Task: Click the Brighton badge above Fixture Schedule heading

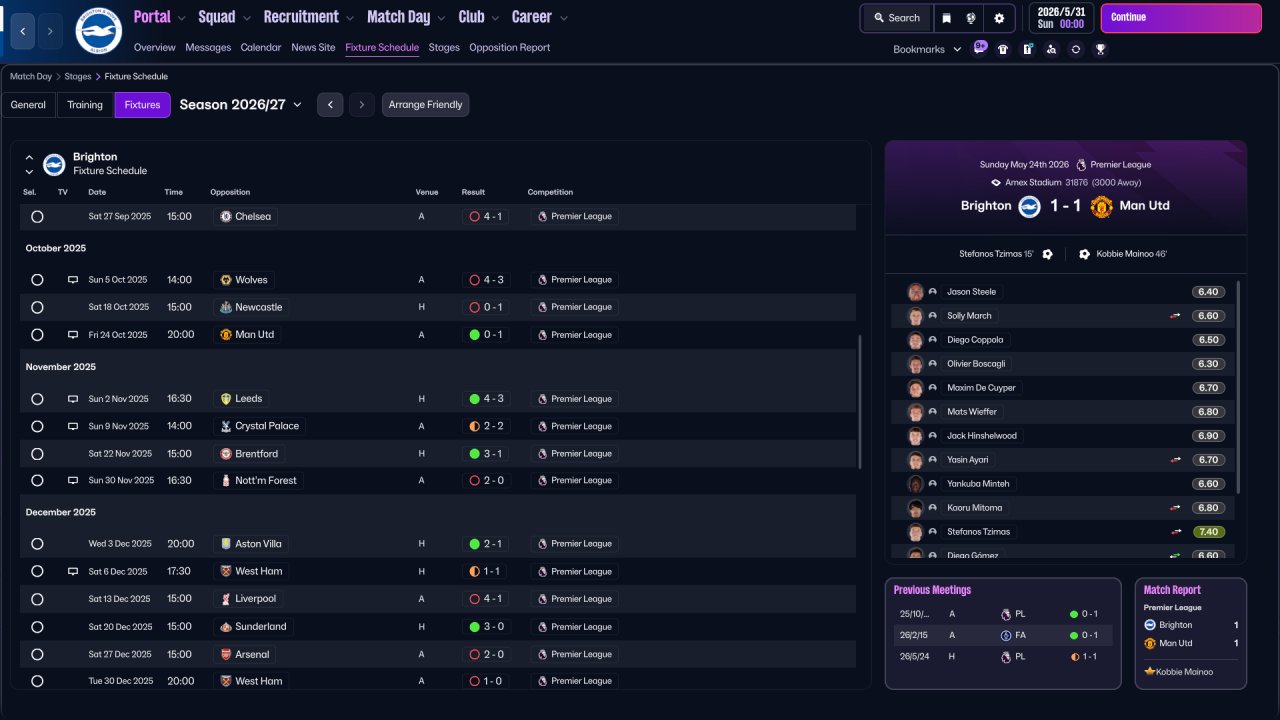Action: (x=54, y=164)
